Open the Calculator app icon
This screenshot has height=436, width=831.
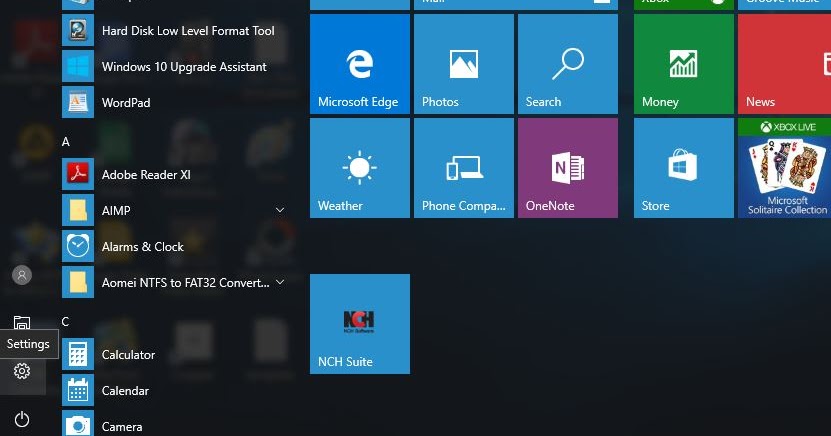pos(78,354)
